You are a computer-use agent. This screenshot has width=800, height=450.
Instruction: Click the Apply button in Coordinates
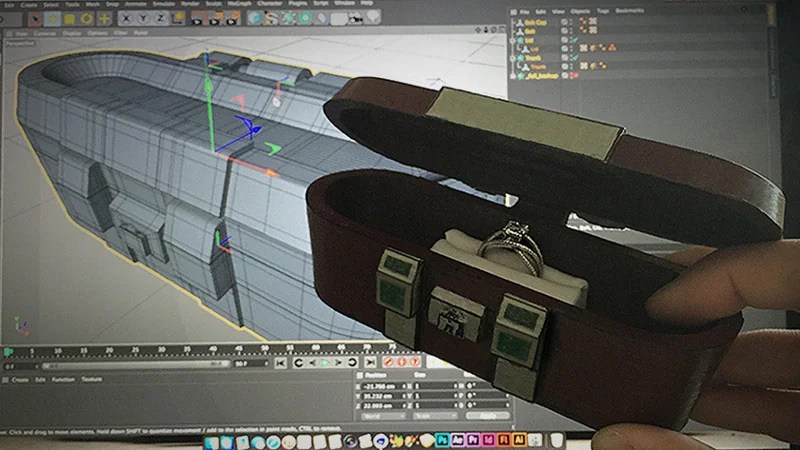(487, 416)
